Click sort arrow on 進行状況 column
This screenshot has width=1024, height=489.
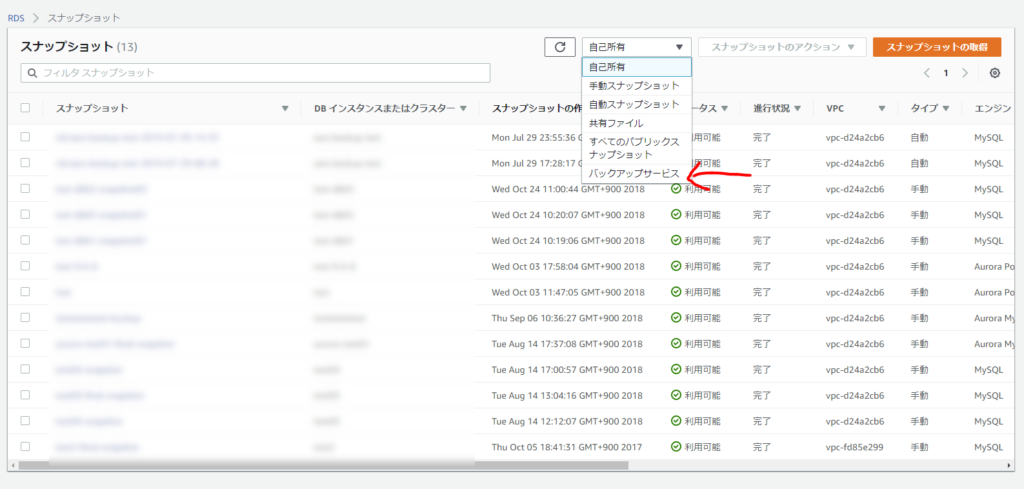tap(797, 108)
